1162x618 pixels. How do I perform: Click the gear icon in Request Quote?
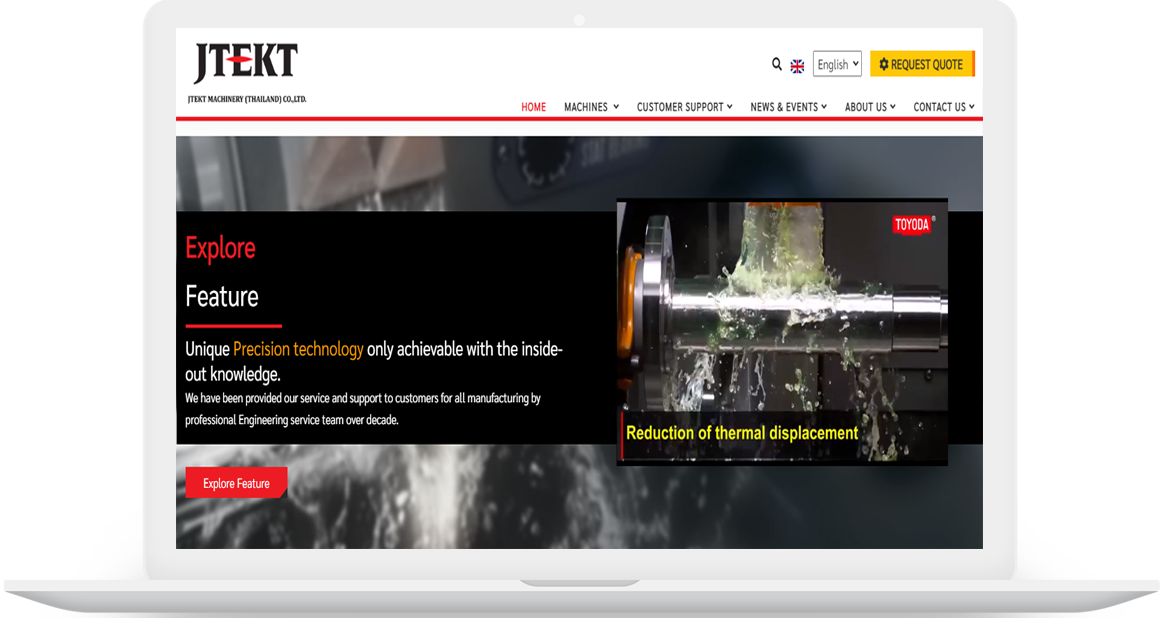click(x=883, y=64)
